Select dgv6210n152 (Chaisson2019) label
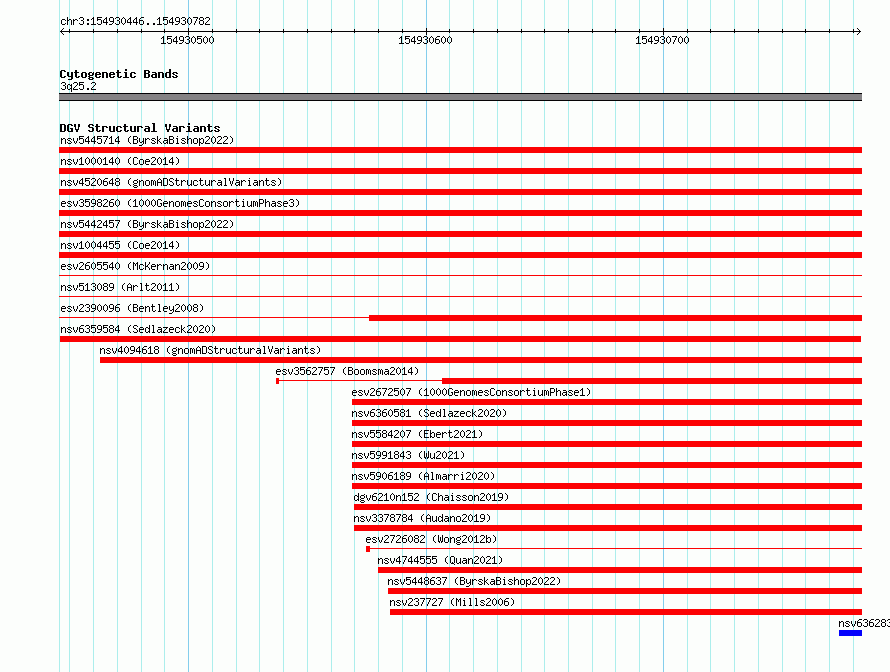890x672 pixels. 431,497
